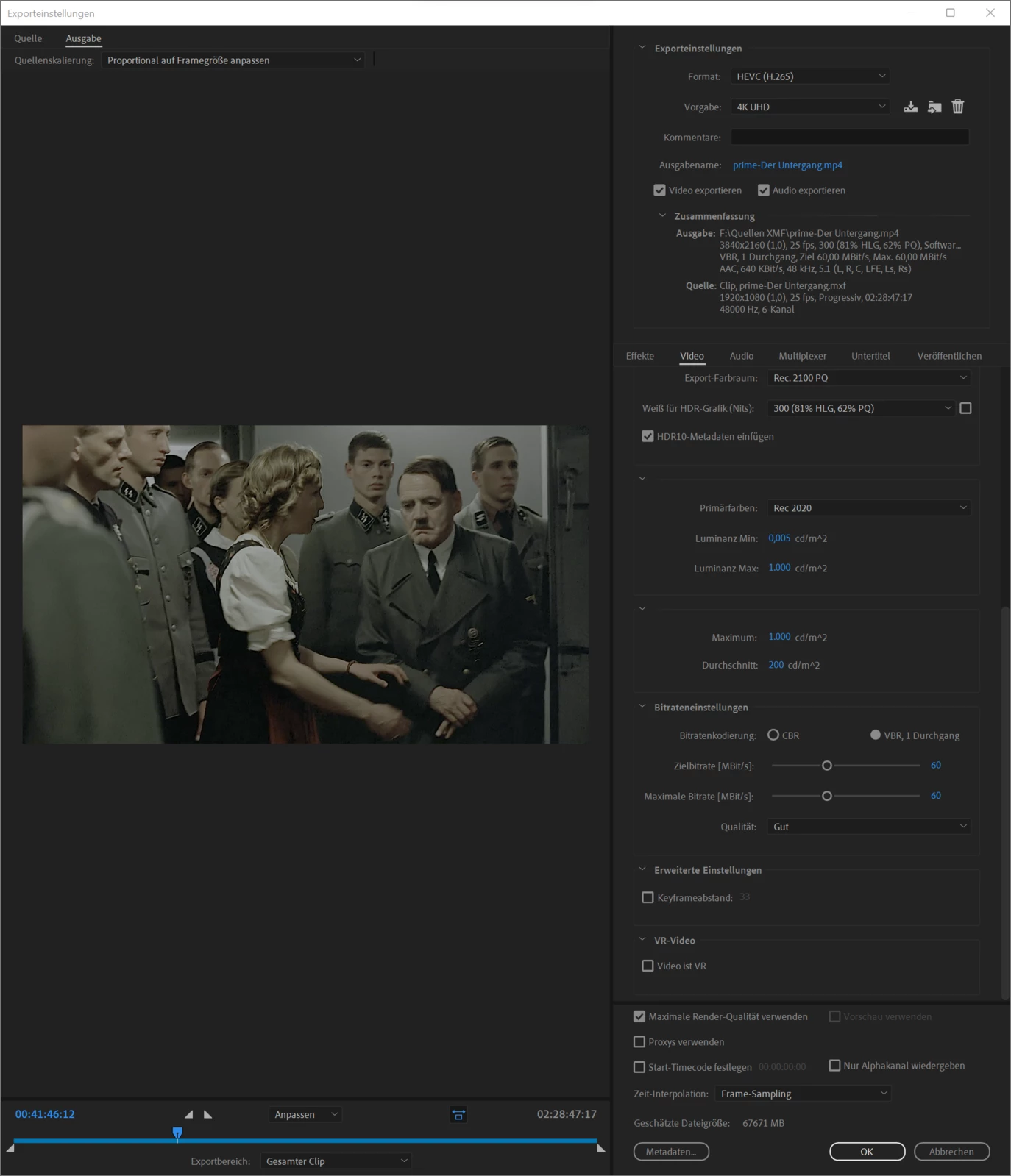Uncheck Audio exportieren
1011x1176 pixels.
click(x=764, y=190)
